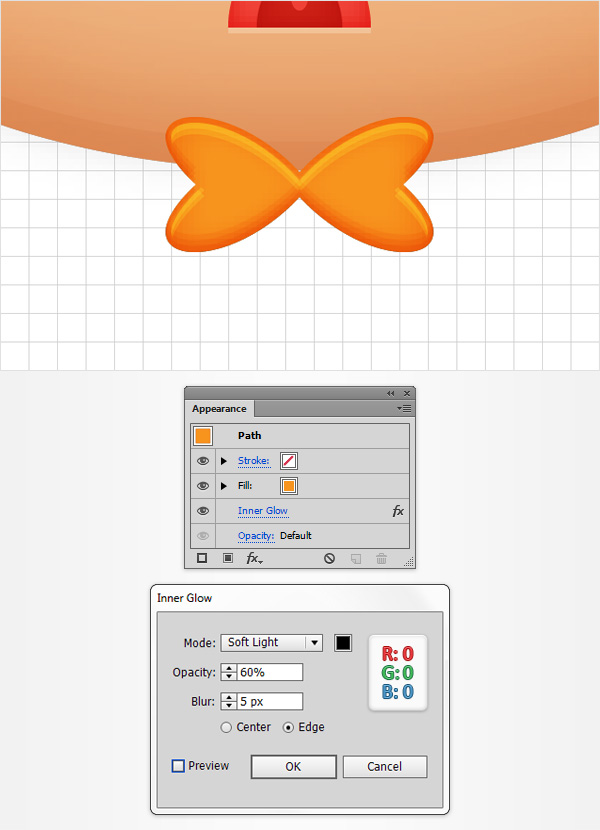Click the Add New Stroke icon
Screen dimensions: 600x830
(202, 558)
